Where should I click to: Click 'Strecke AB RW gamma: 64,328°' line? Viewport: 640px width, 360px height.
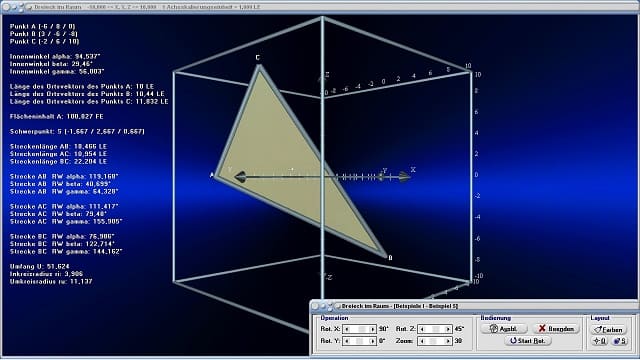[x=64, y=191]
